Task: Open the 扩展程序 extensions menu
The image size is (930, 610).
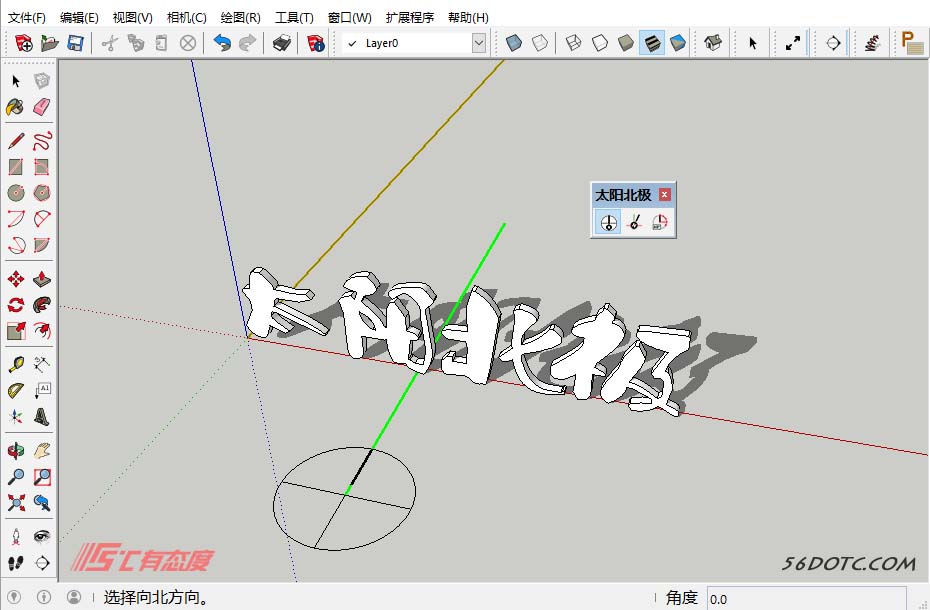Action: click(x=409, y=17)
